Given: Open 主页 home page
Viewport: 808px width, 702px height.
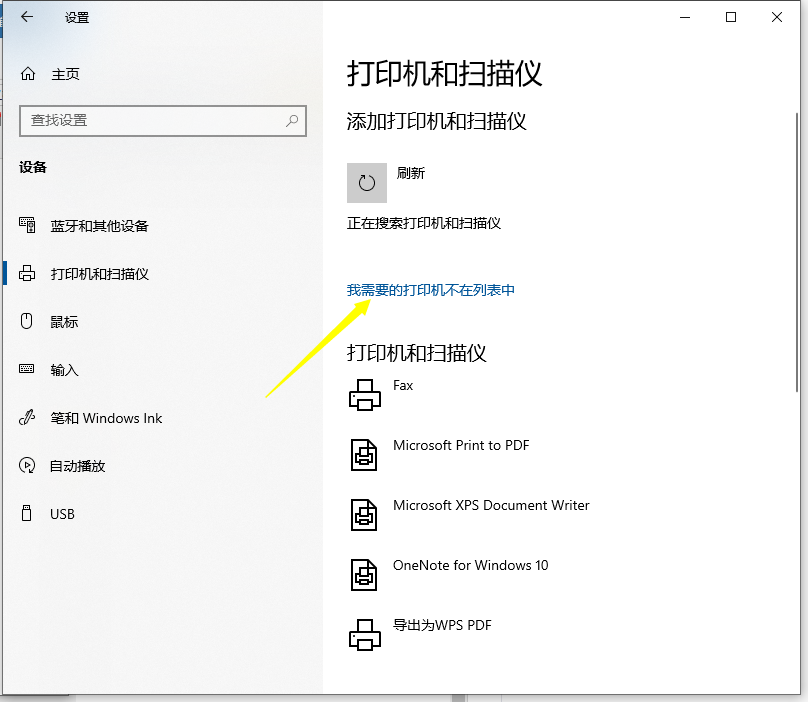Looking at the screenshot, I should click(65, 74).
